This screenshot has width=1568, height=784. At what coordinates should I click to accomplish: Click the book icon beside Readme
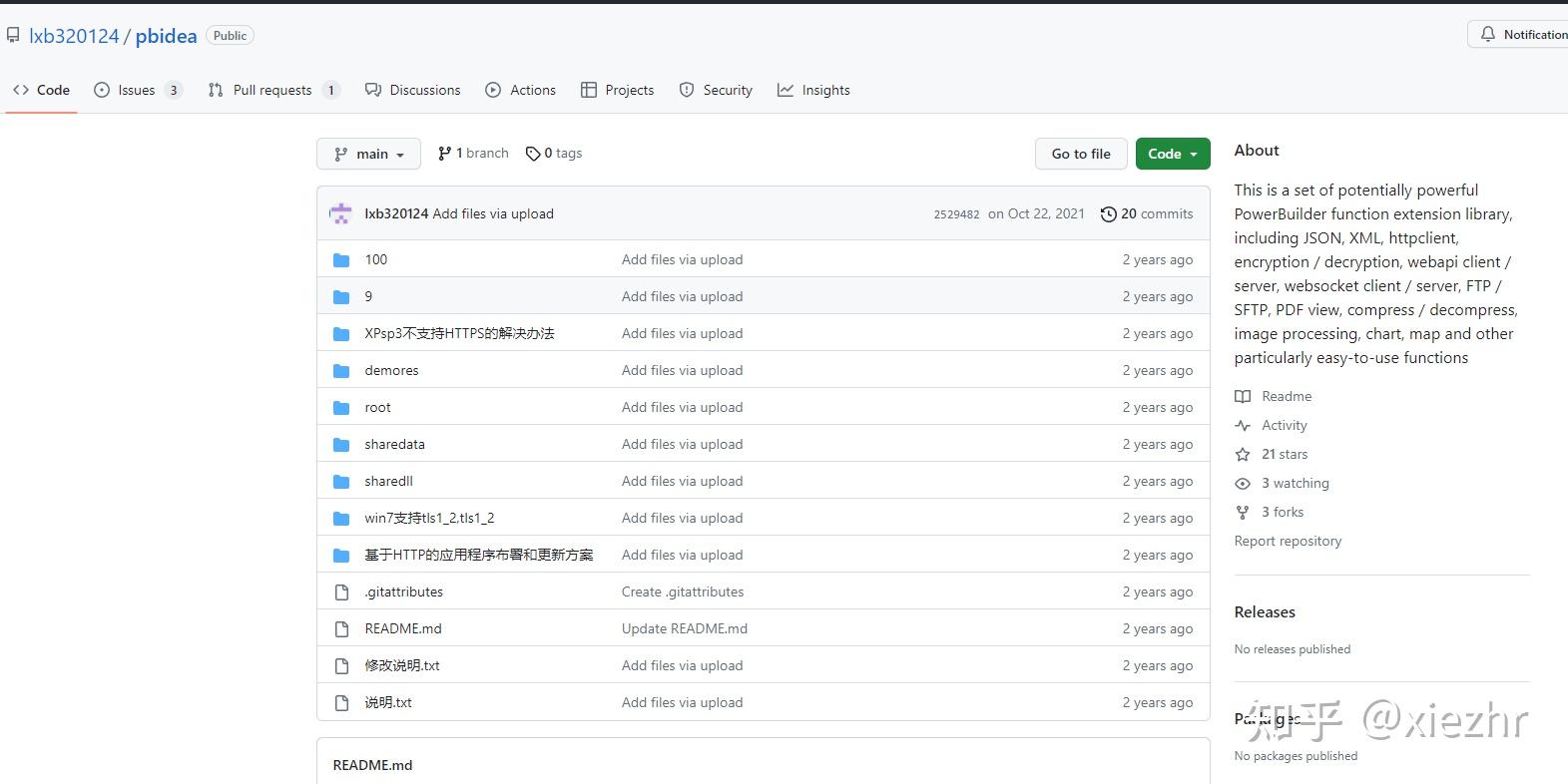pyautogui.click(x=1243, y=396)
